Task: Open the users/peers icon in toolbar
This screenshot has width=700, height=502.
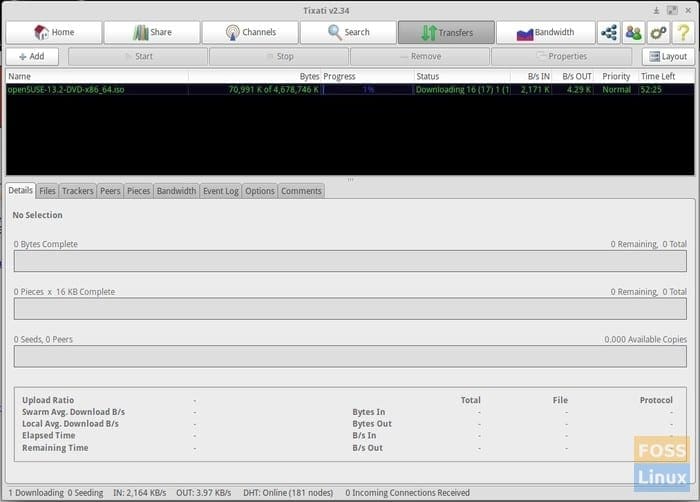Action: point(633,32)
